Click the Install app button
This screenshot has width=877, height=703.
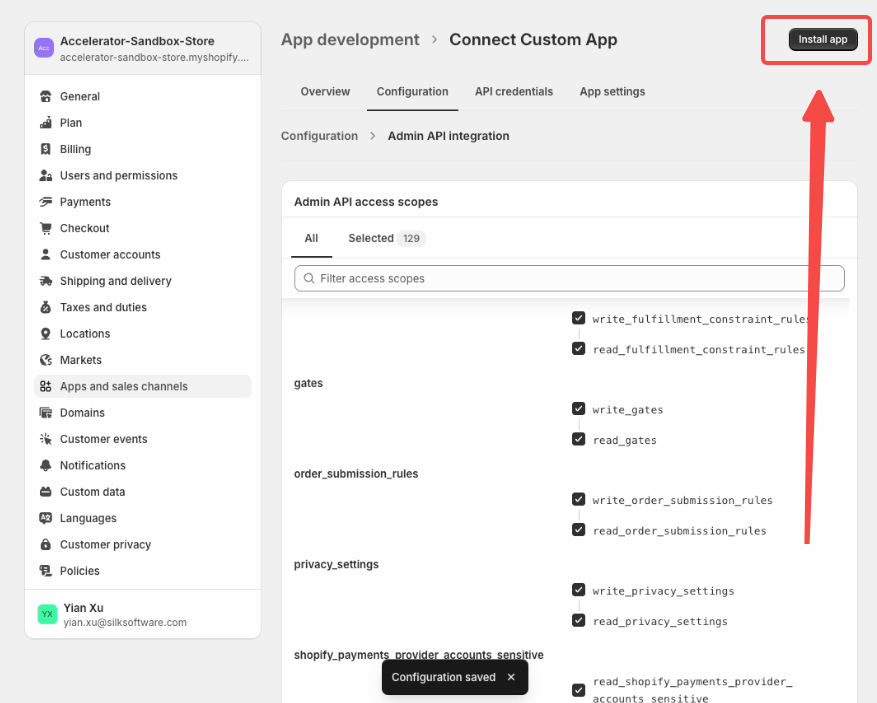[x=823, y=39]
